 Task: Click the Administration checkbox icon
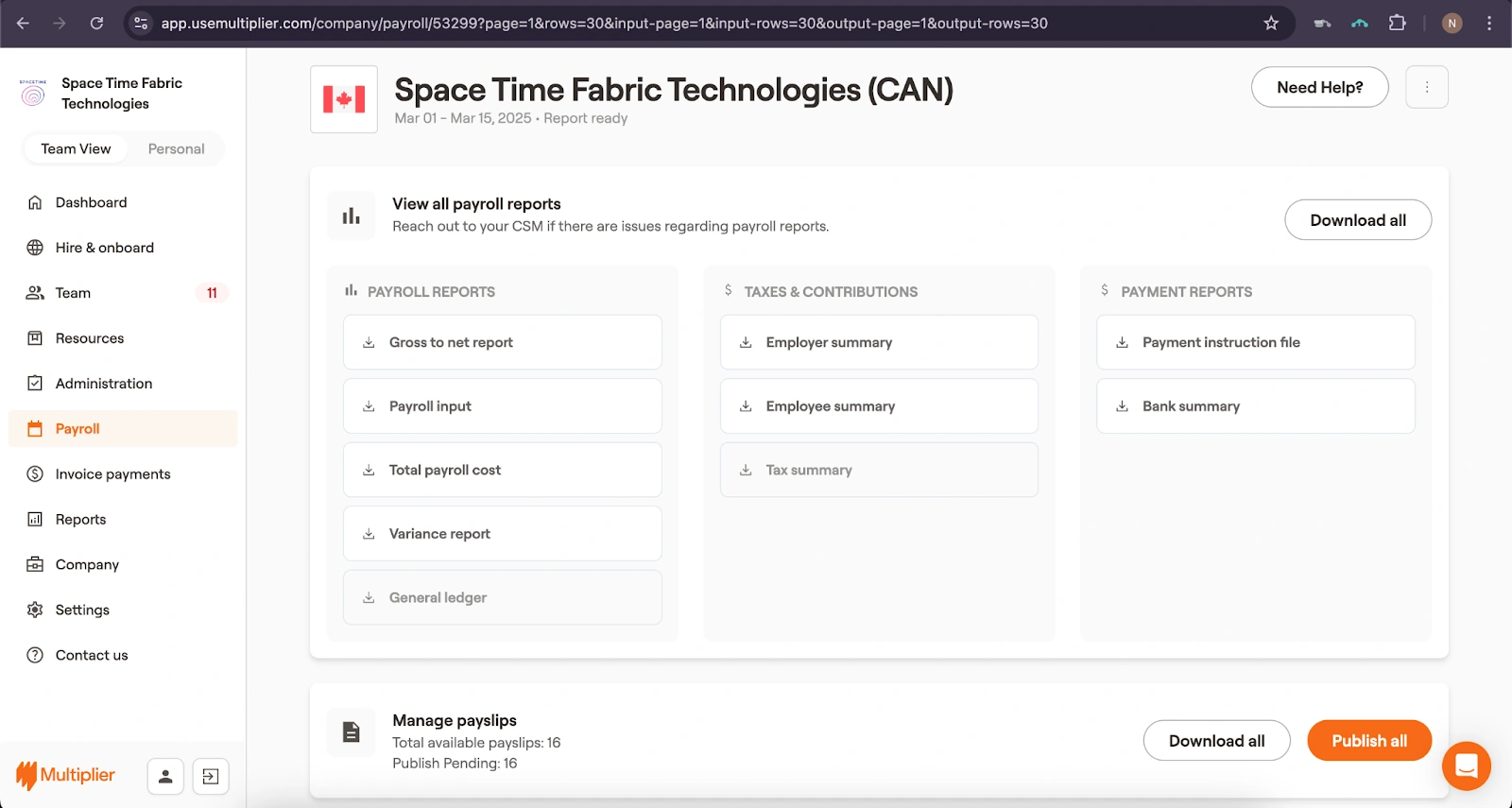pyautogui.click(x=35, y=384)
